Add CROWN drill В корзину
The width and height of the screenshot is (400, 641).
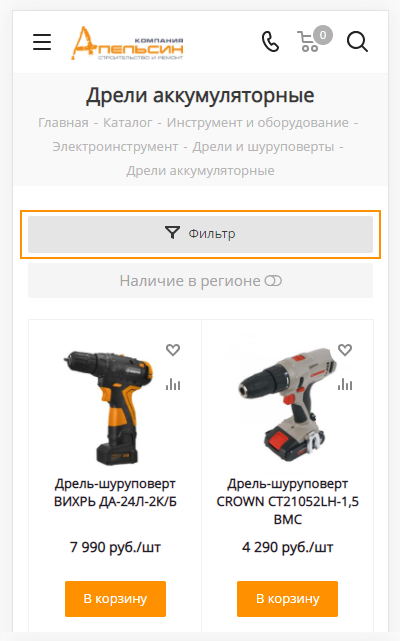tap(288, 598)
